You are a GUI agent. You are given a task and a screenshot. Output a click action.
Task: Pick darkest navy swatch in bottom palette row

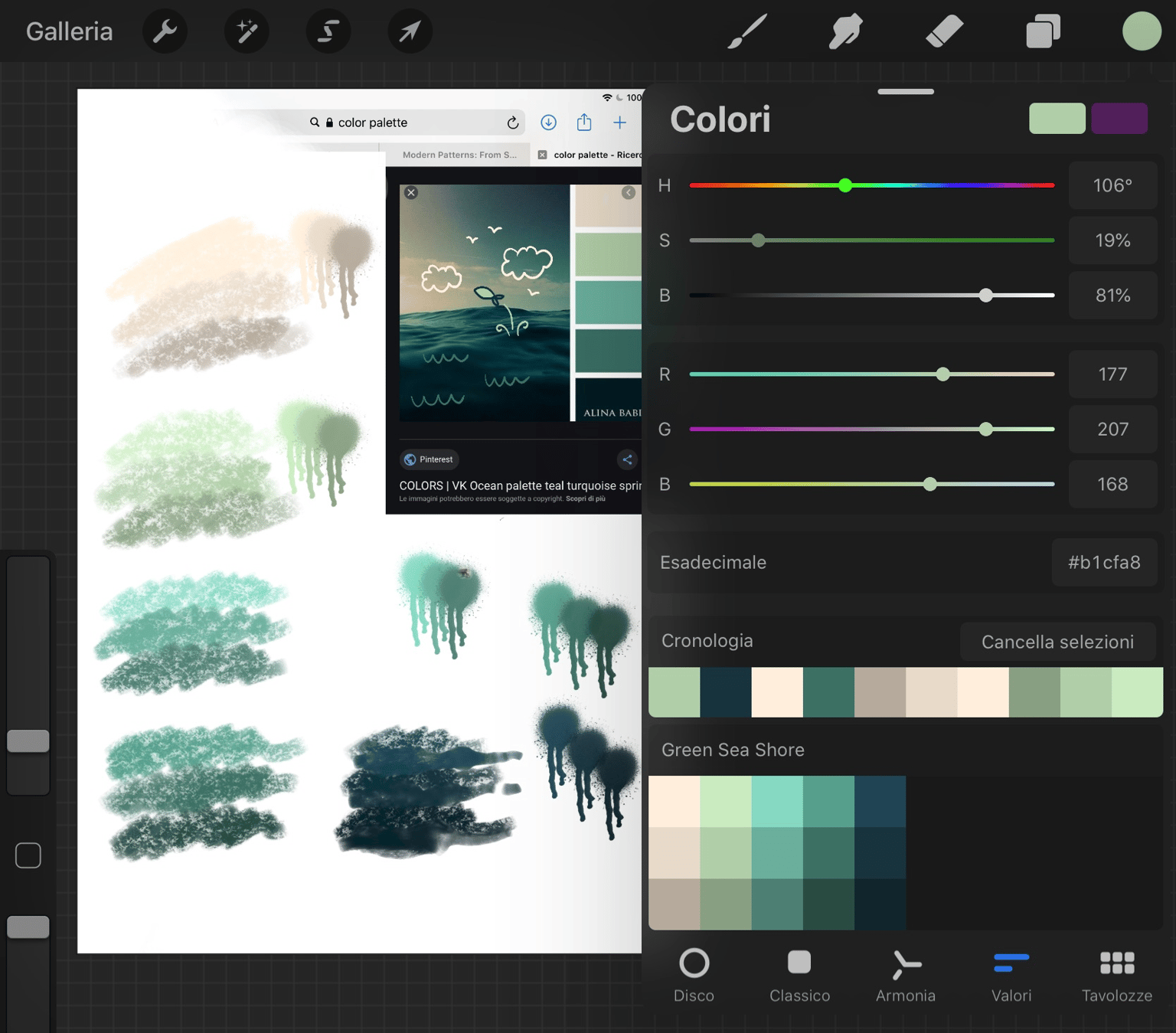pos(880,904)
